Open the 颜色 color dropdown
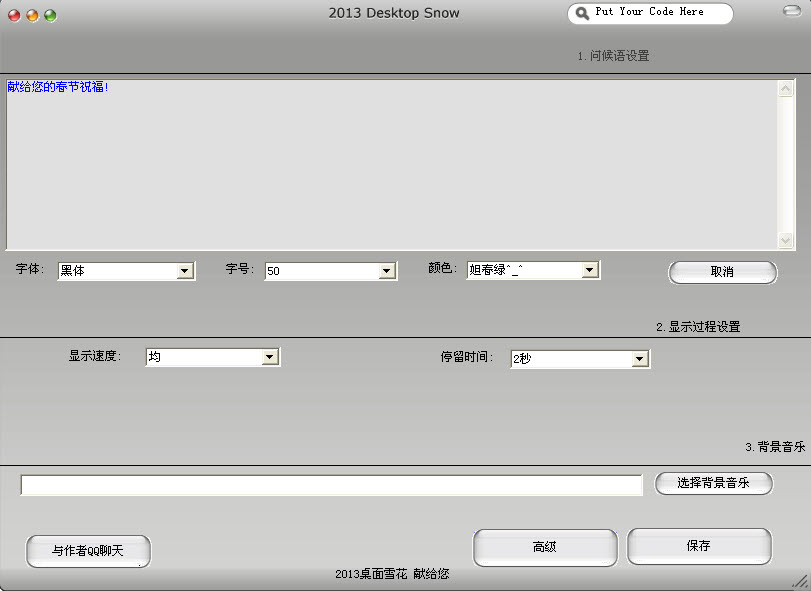 coord(533,270)
